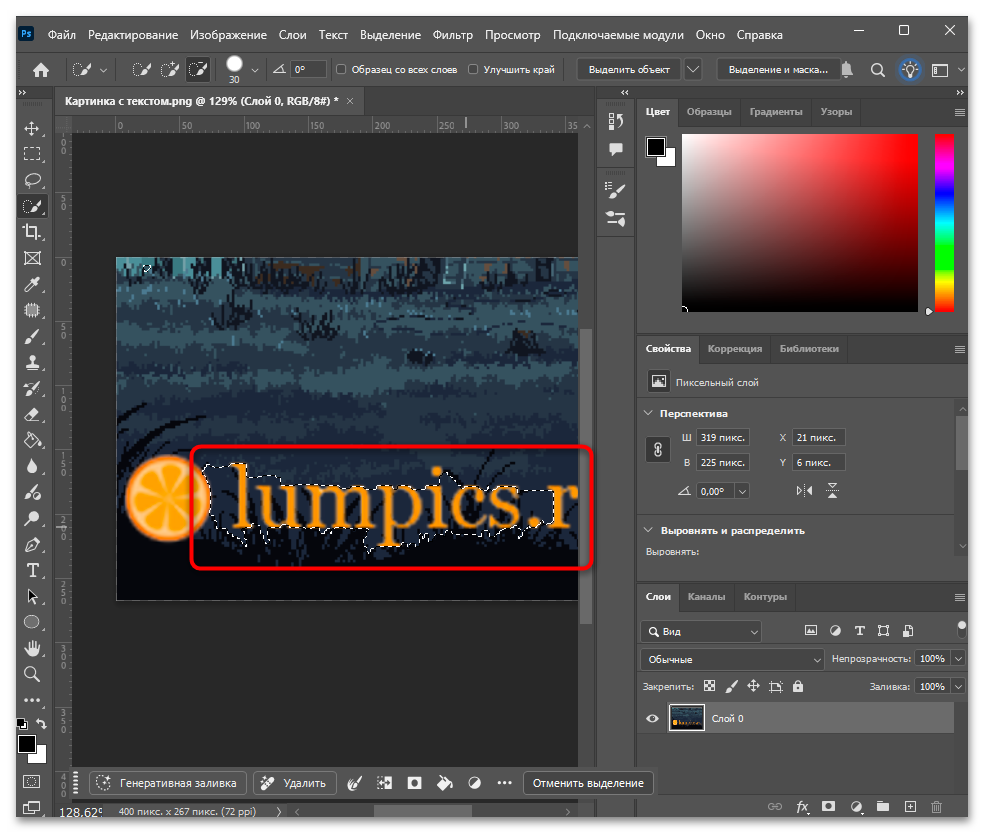984x833 pixels.
Task: Click the foreground color swatch in Color panel
Action: point(656,147)
